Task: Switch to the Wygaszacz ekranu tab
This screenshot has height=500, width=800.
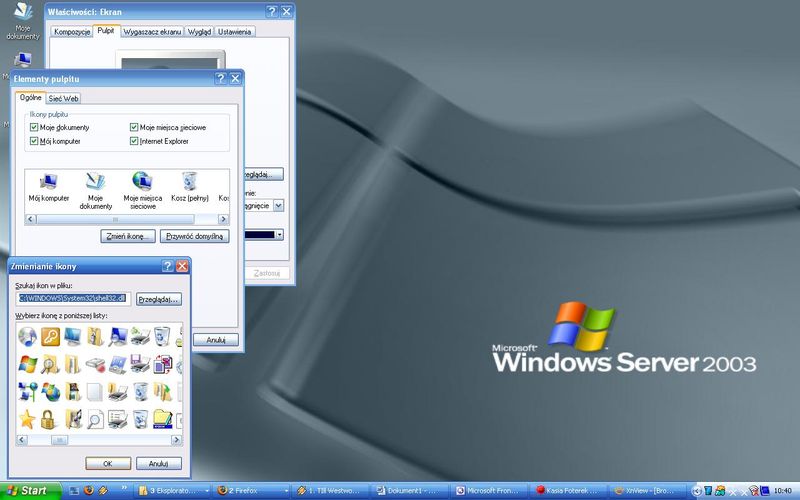Action: [x=152, y=32]
